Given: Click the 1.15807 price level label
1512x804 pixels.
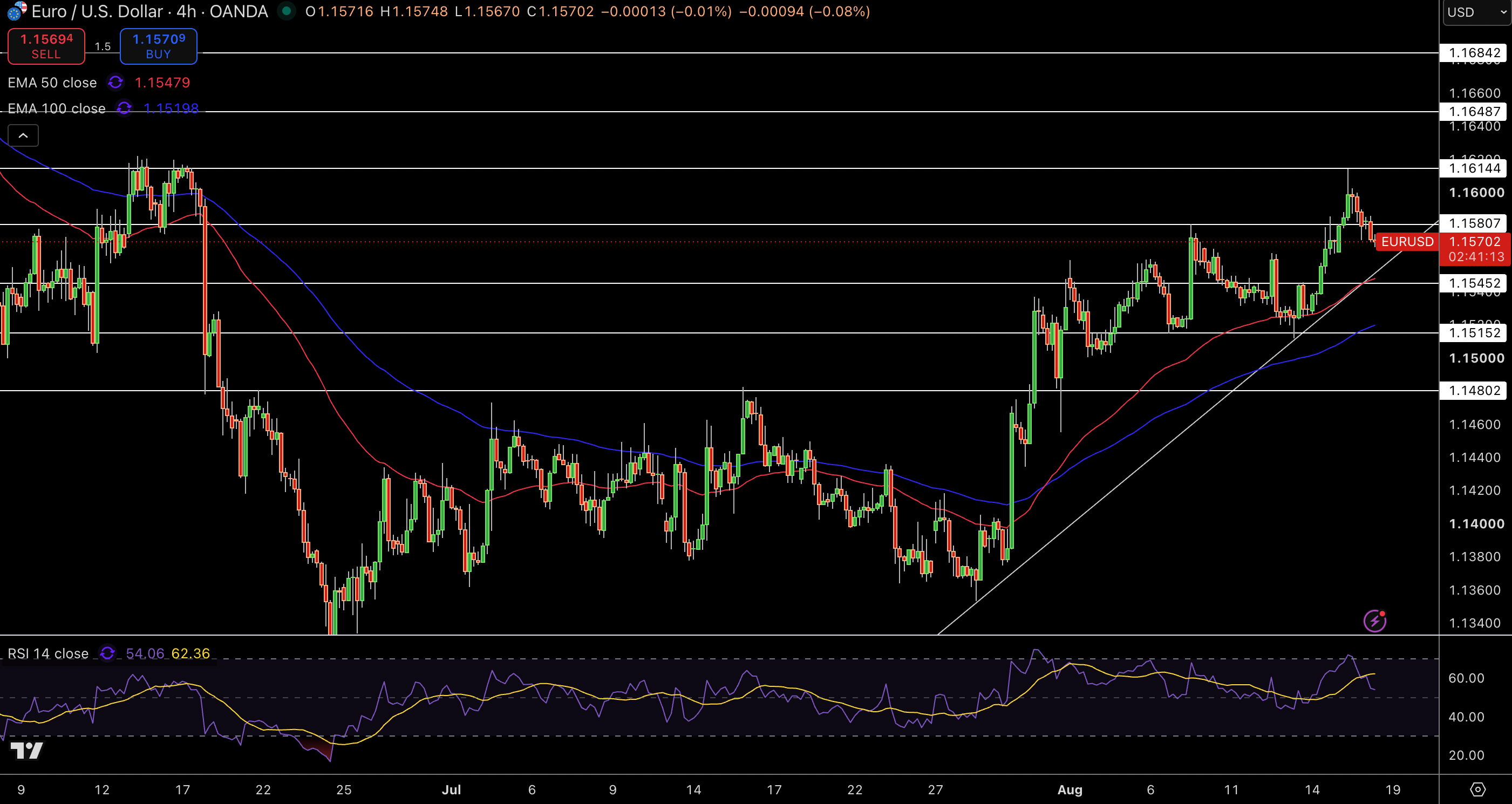Looking at the screenshot, I should click(1474, 223).
